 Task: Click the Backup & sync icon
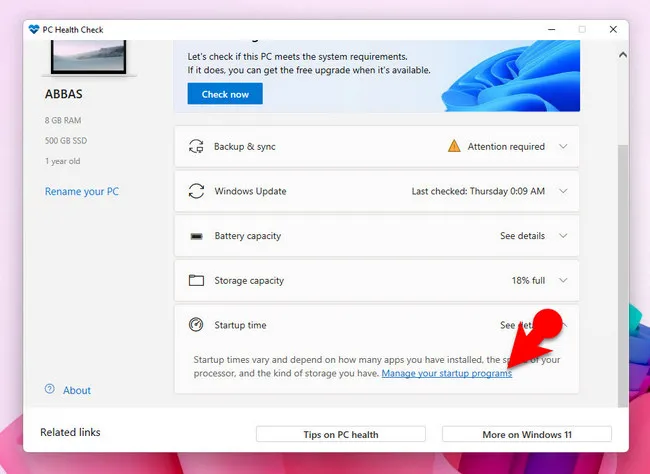click(196, 147)
